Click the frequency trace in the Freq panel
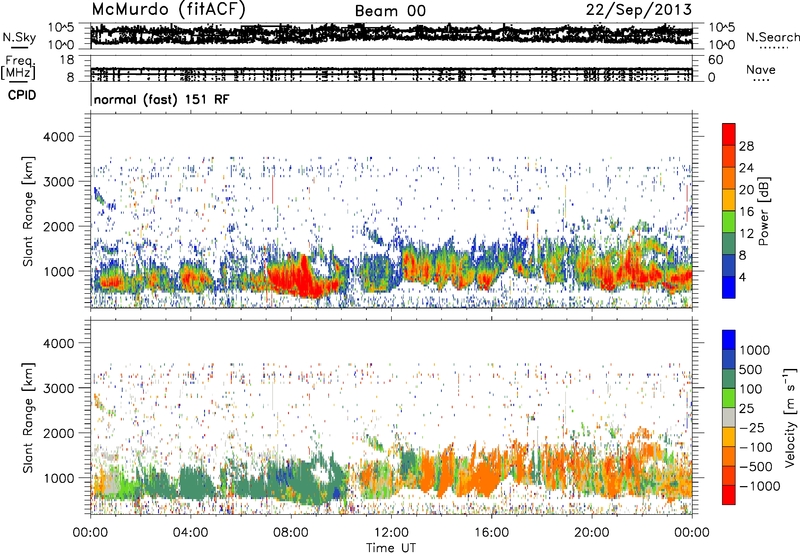 pyautogui.click(x=391, y=71)
